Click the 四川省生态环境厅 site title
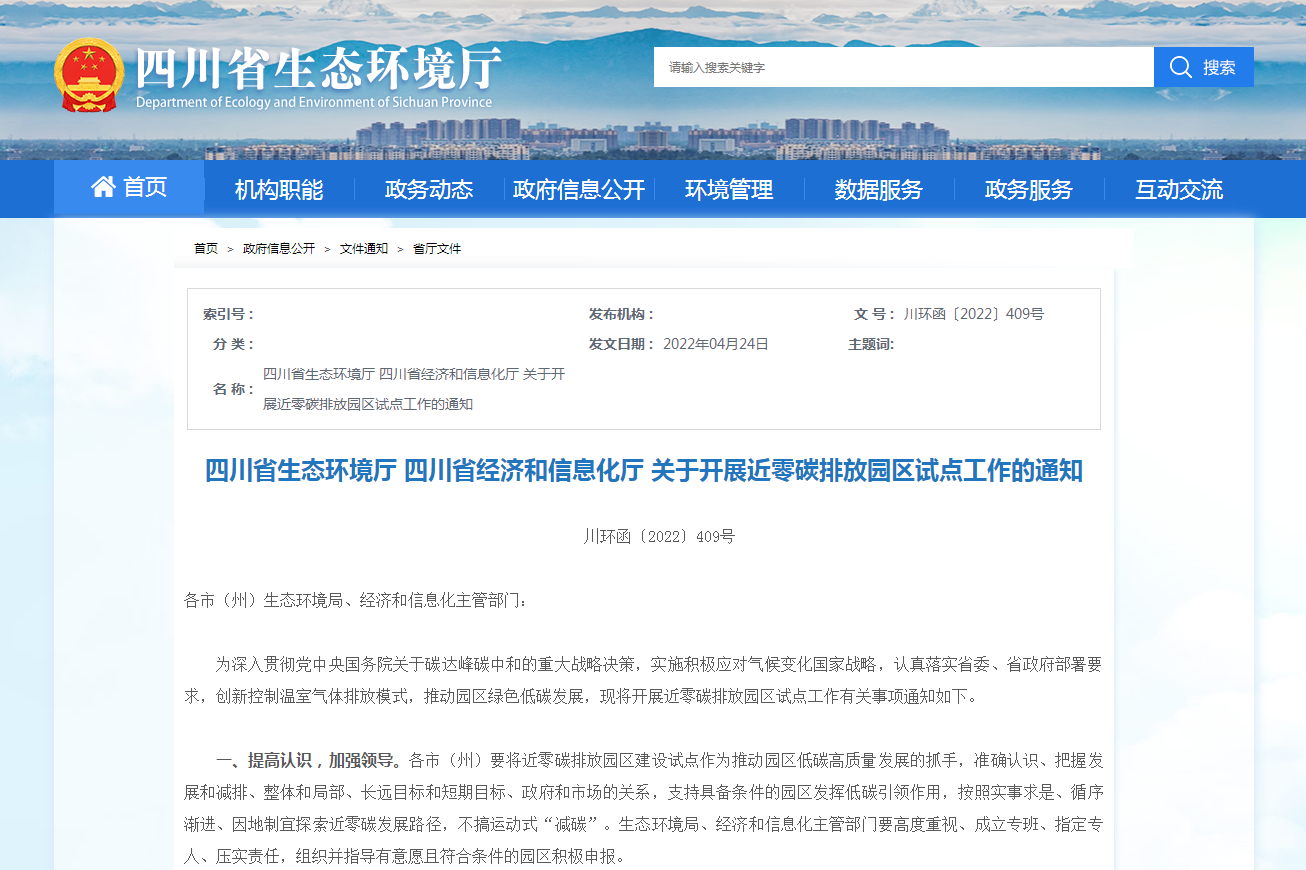 click(x=317, y=68)
